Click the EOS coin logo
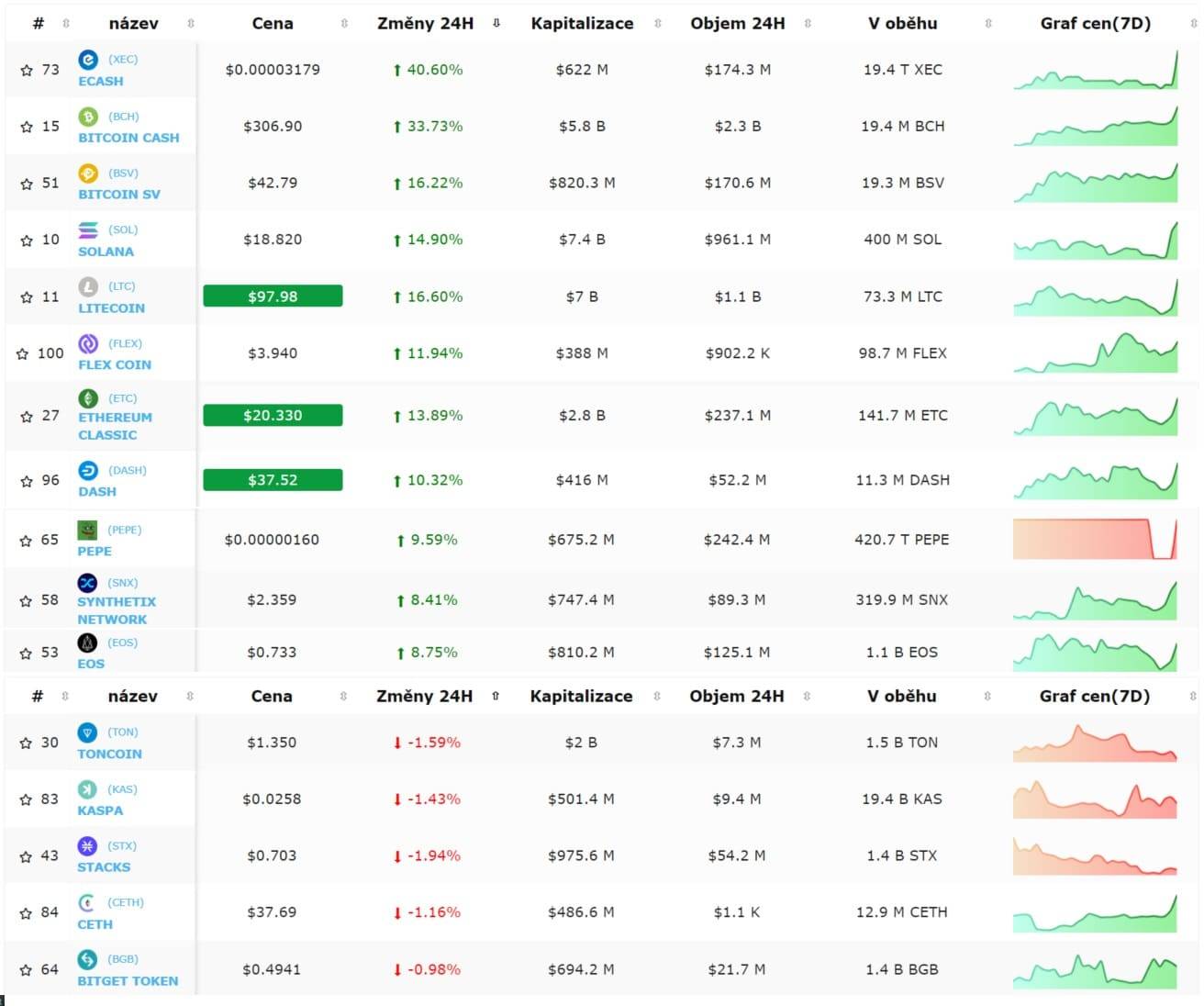The width and height of the screenshot is (1204, 1006). click(x=87, y=643)
